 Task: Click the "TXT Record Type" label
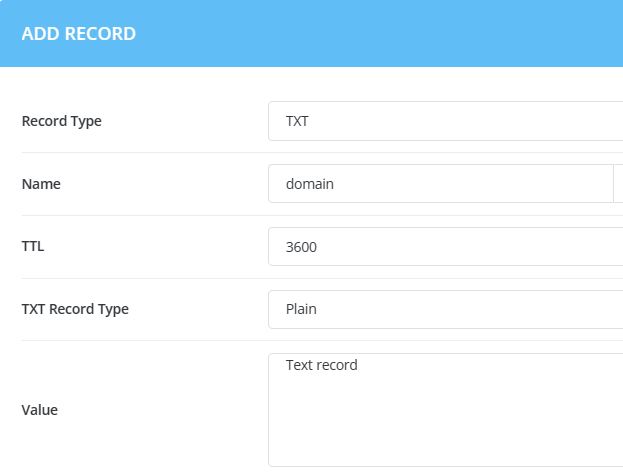click(75, 309)
